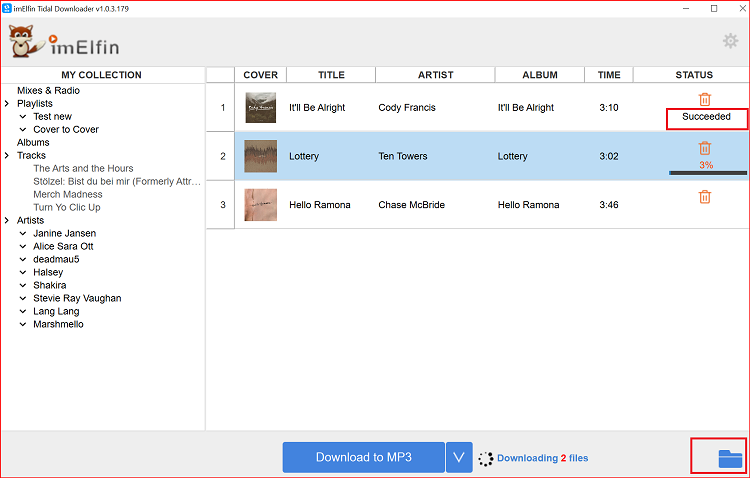The width and height of the screenshot is (750, 478).
Task: Collapse the Test new playlist chevron
Action: click(22, 116)
